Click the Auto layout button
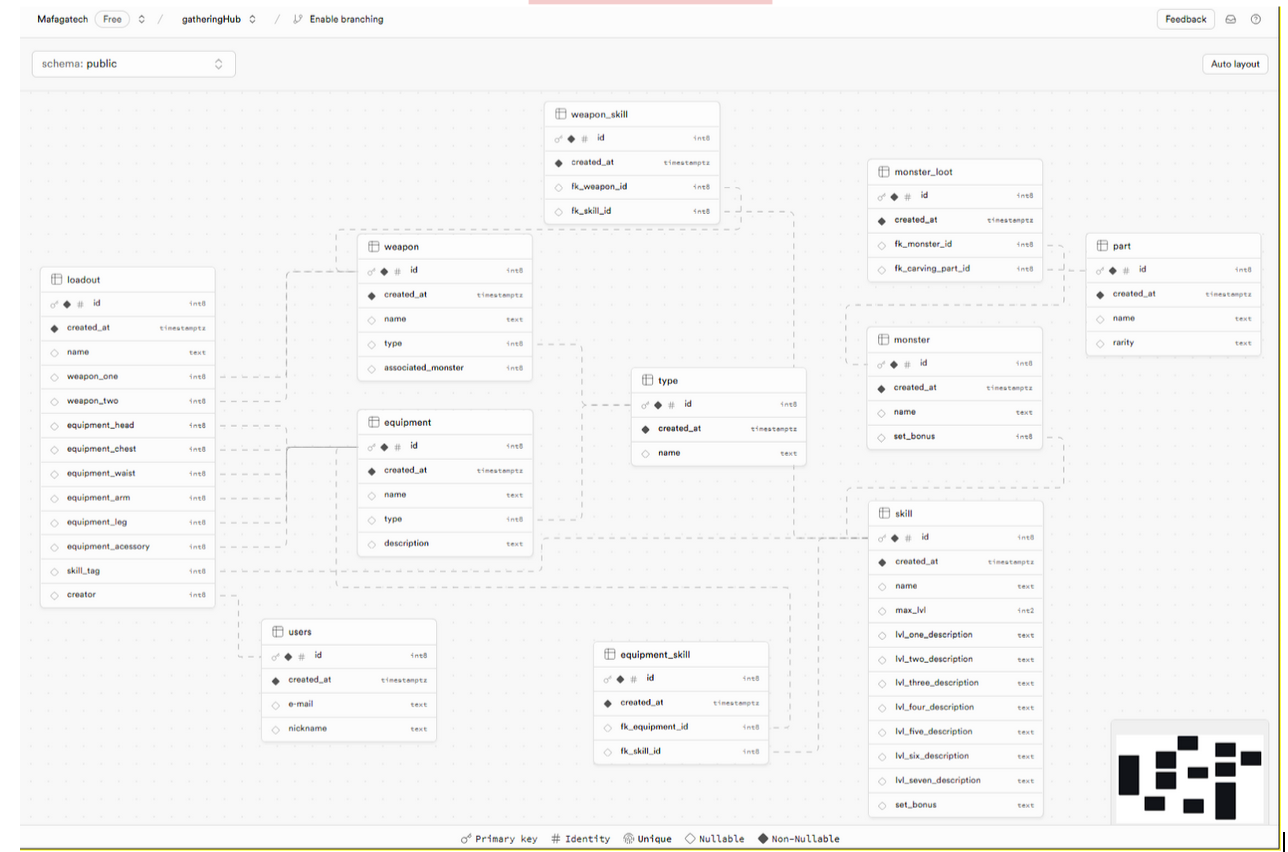Viewport: 1288px width, 852px height. [x=1235, y=64]
